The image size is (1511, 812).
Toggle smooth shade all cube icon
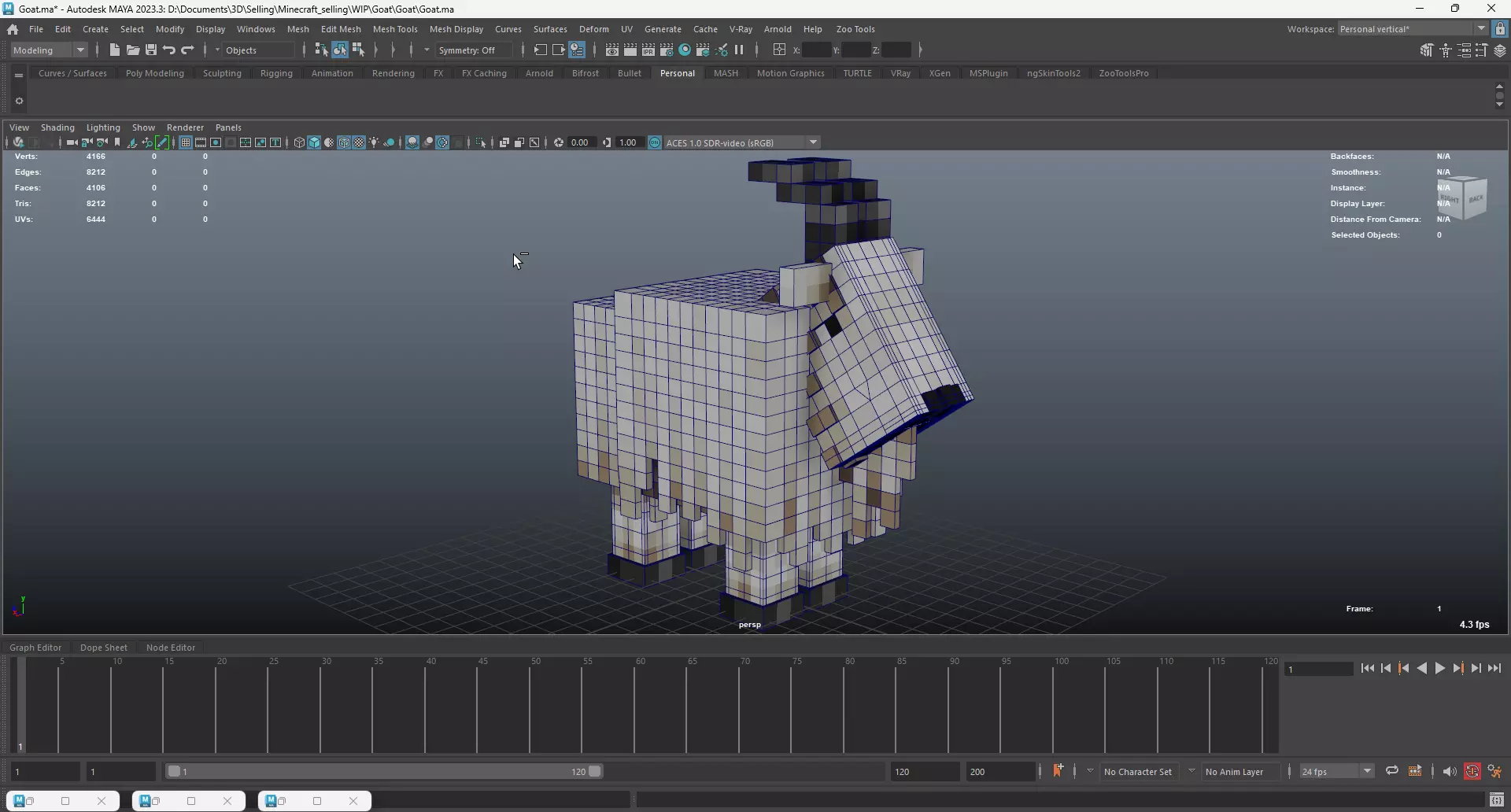point(314,142)
